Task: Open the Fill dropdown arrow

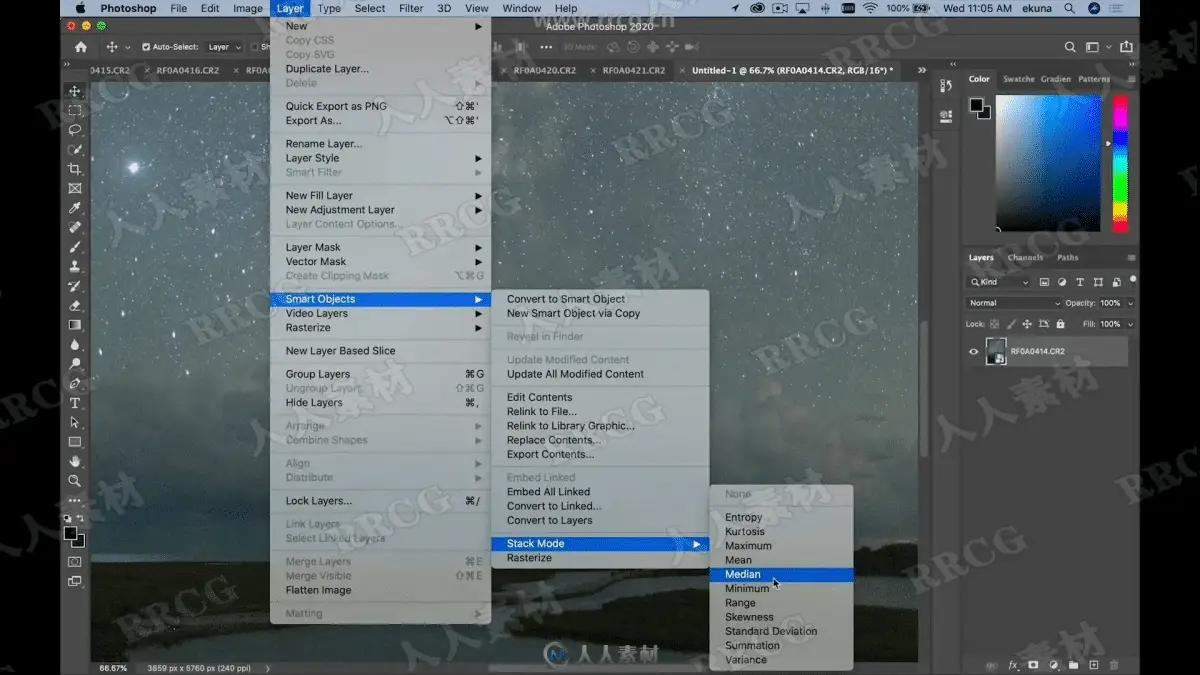Action: (1130, 324)
